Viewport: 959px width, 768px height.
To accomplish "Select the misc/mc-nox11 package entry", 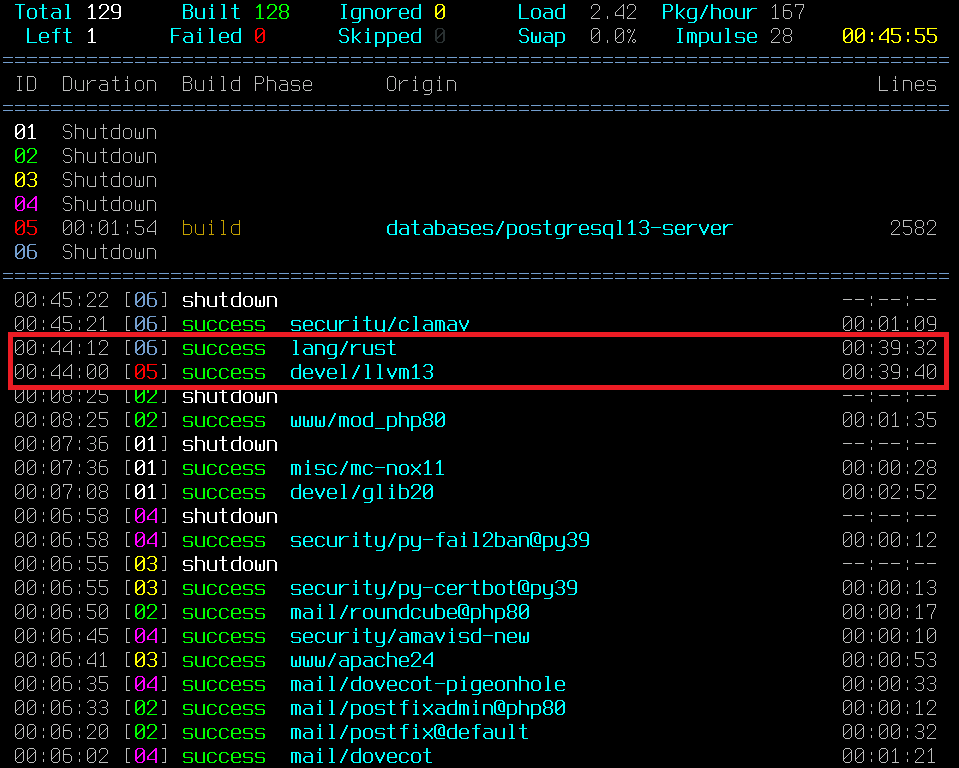I will coord(367,468).
